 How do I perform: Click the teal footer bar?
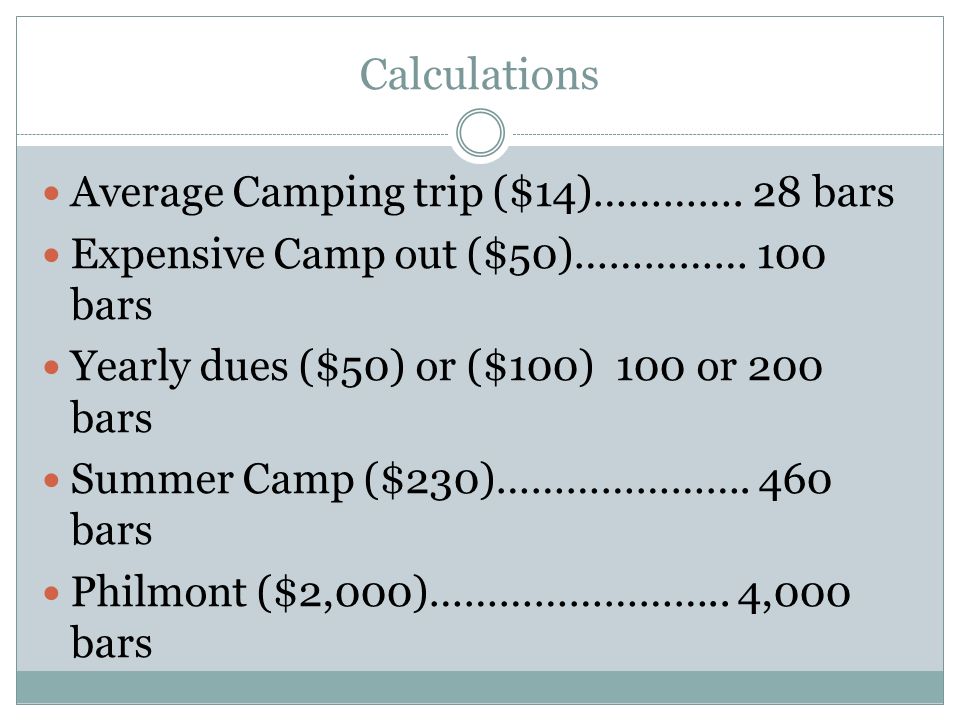click(480, 687)
